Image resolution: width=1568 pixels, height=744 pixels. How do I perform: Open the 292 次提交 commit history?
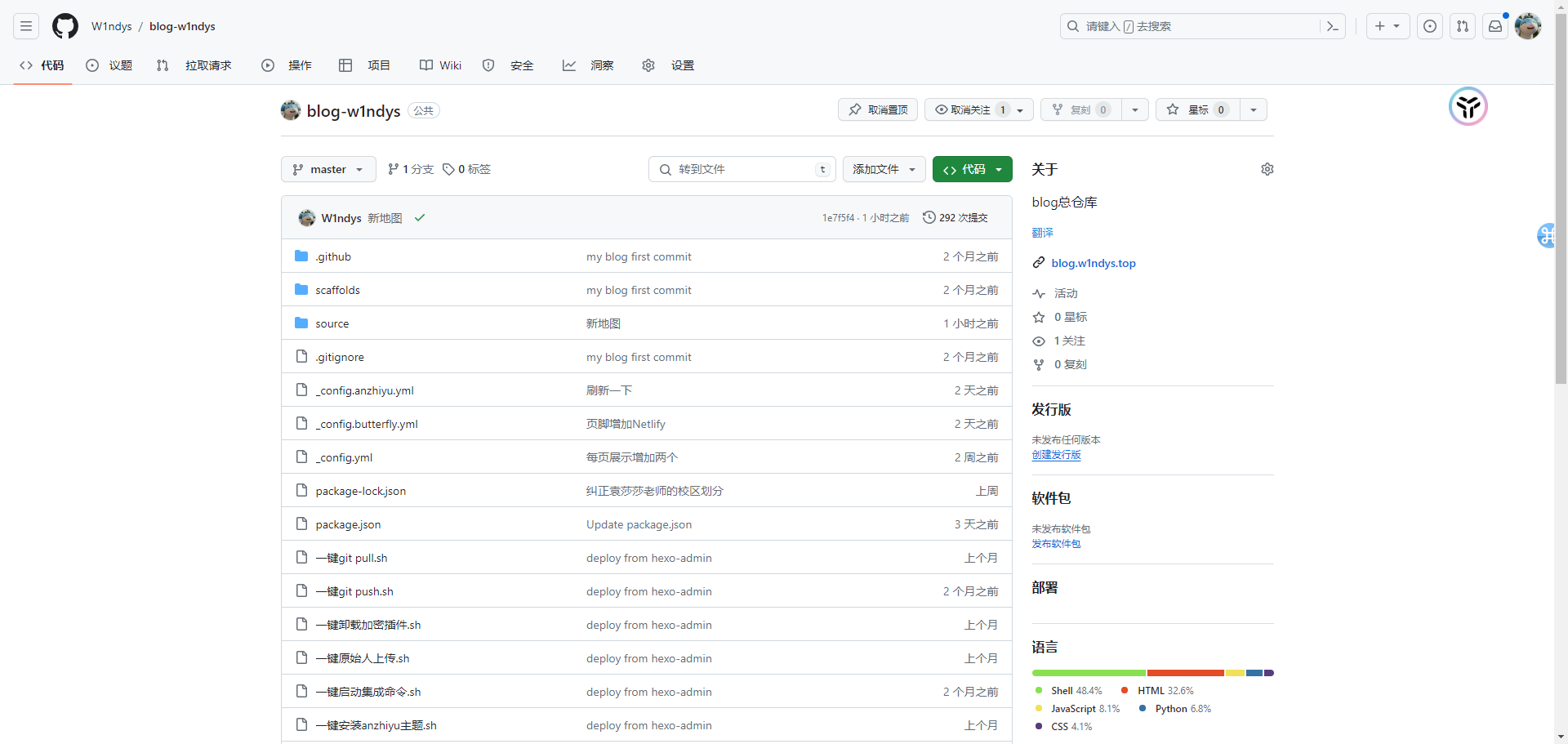[955, 218]
